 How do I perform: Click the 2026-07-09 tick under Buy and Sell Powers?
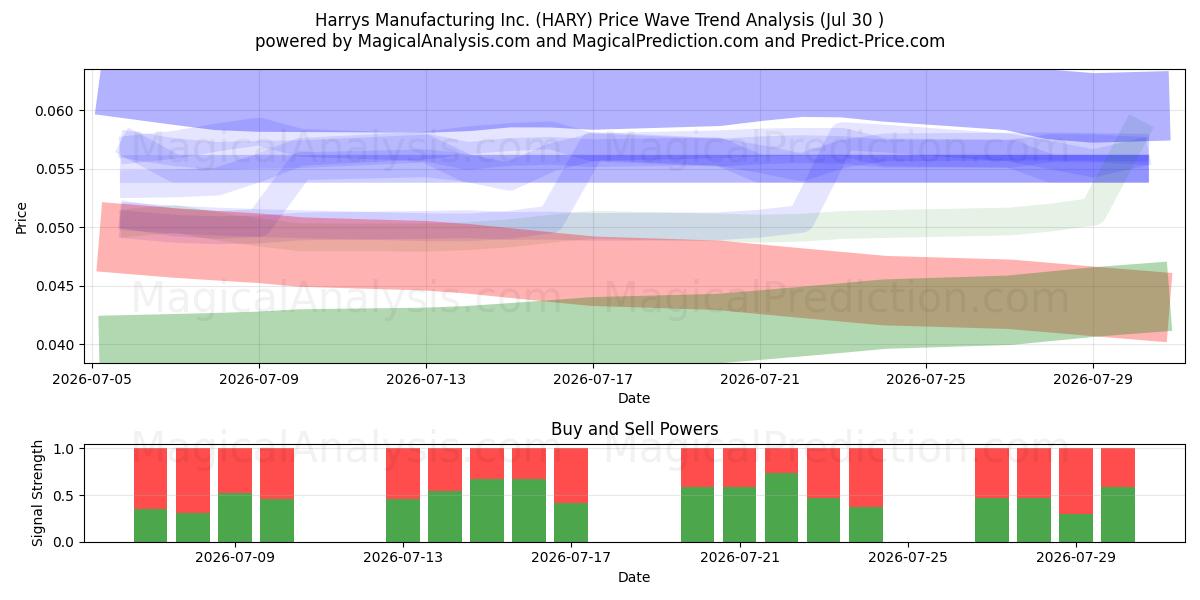[x=236, y=558]
